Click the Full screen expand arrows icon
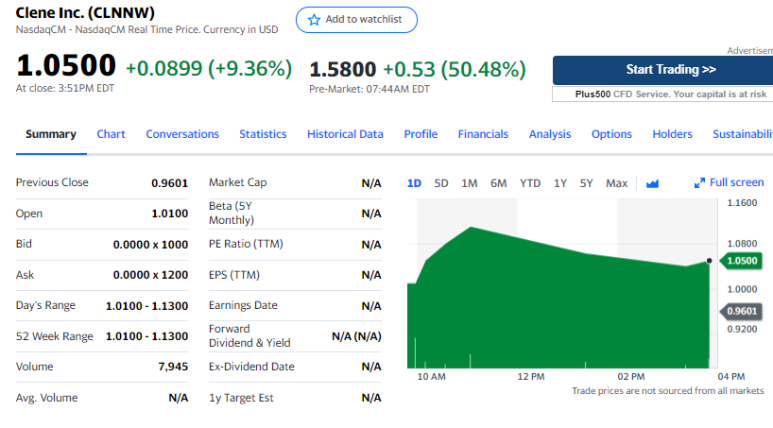Screen dimensions: 773x428 [699, 183]
